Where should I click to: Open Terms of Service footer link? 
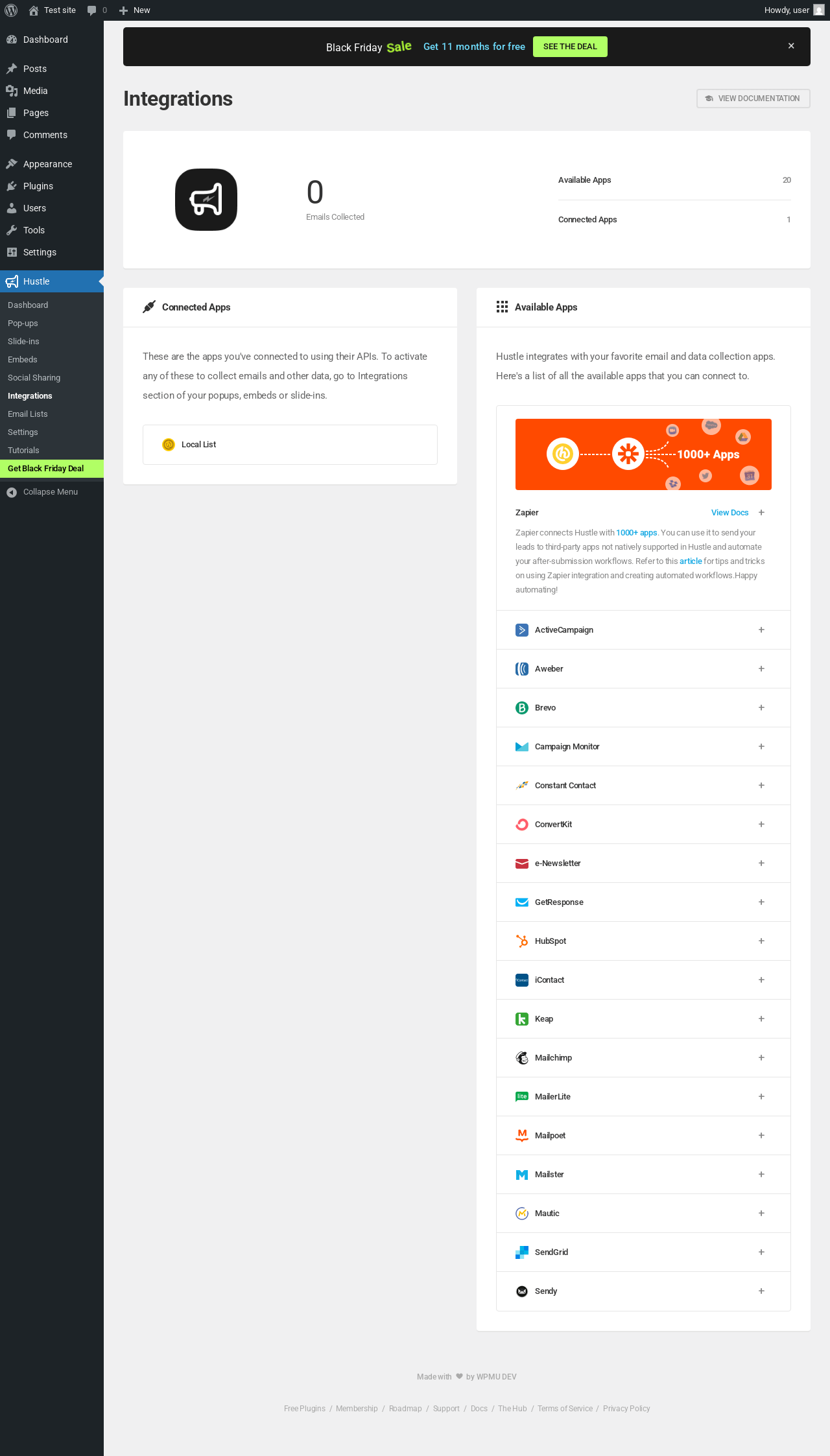(565, 1409)
